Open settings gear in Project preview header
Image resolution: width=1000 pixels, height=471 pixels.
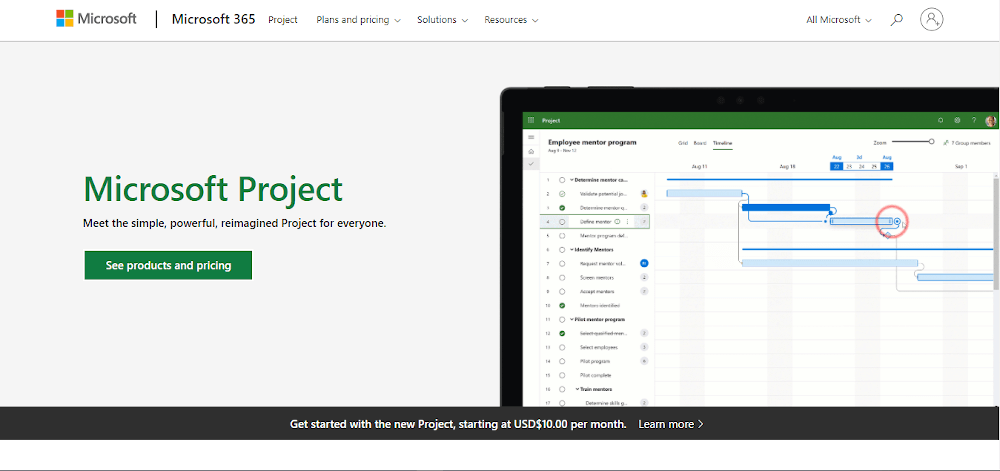point(957,120)
